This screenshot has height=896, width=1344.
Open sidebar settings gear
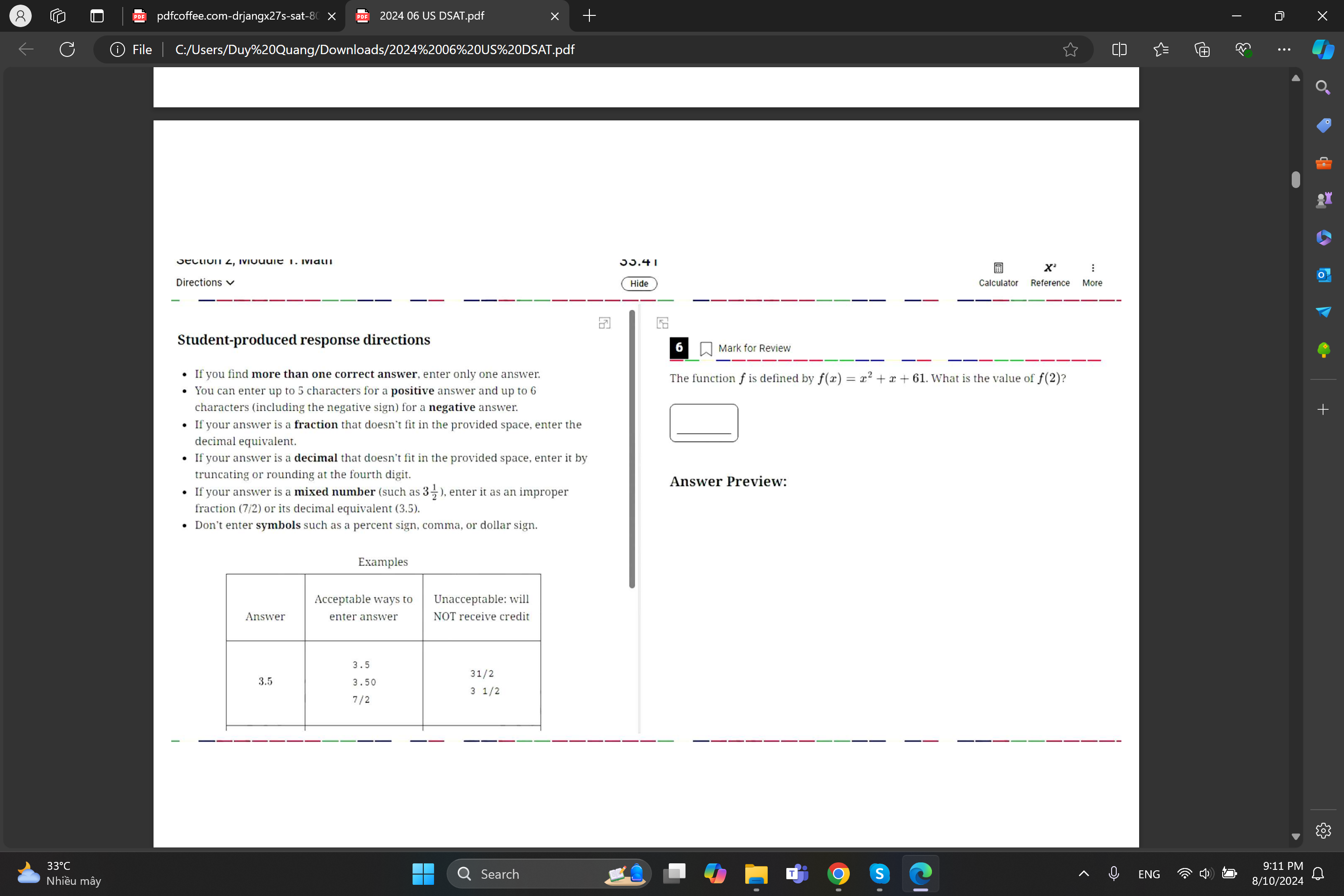pyautogui.click(x=1323, y=830)
